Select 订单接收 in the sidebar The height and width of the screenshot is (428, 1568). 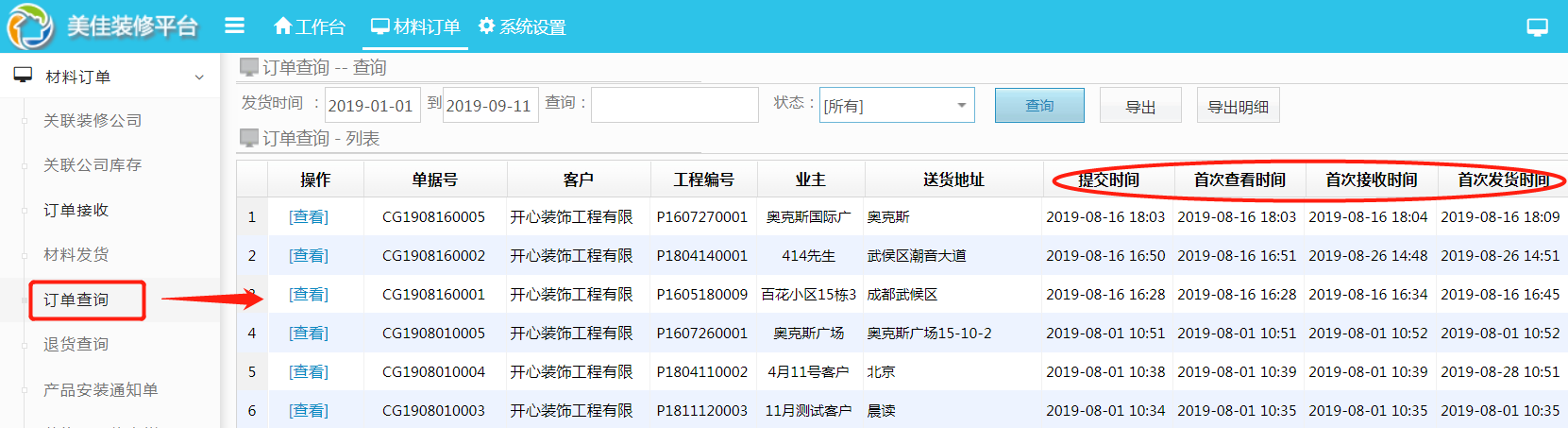(76, 210)
